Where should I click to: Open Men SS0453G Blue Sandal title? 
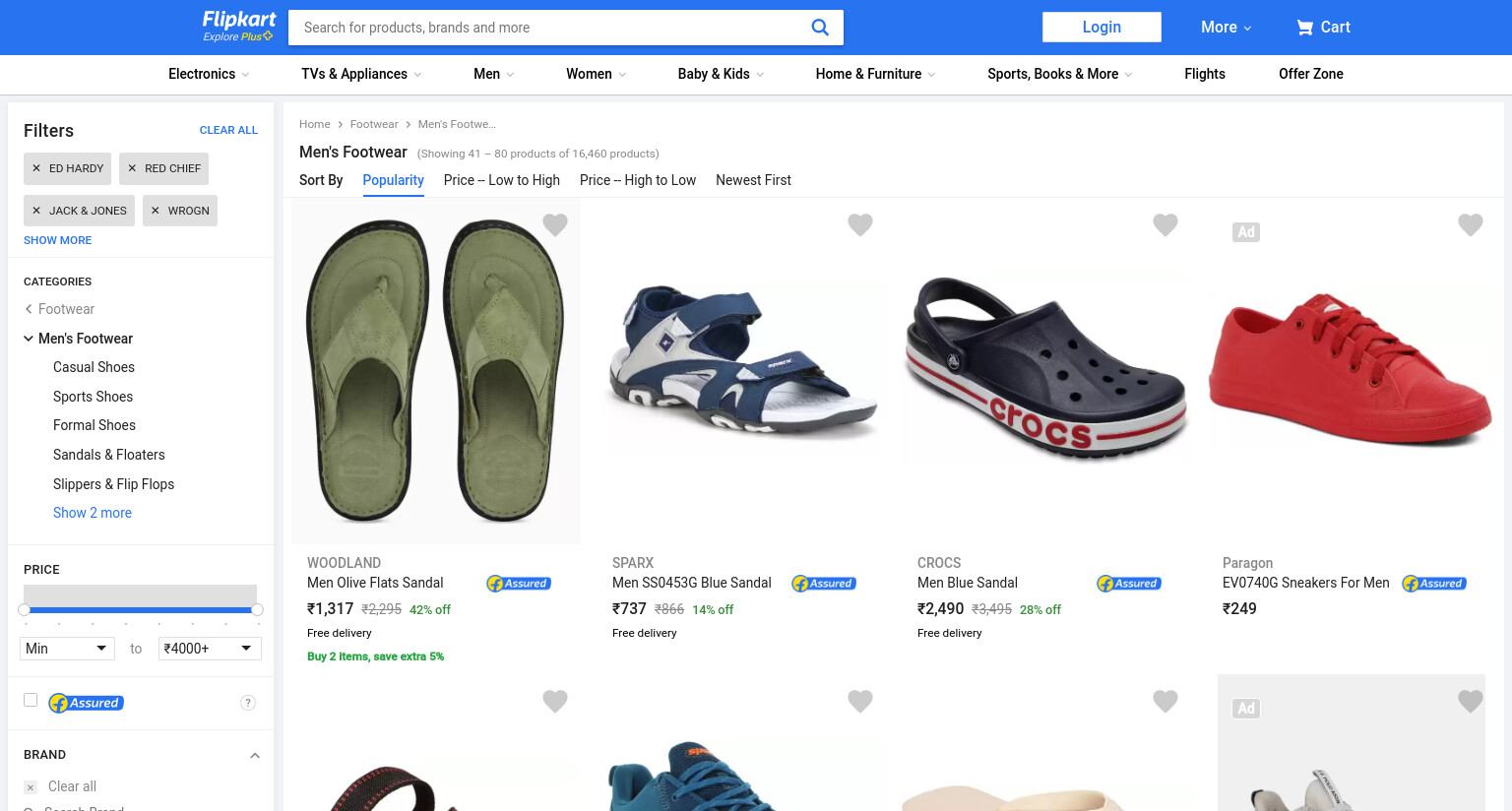click(692, 583)
